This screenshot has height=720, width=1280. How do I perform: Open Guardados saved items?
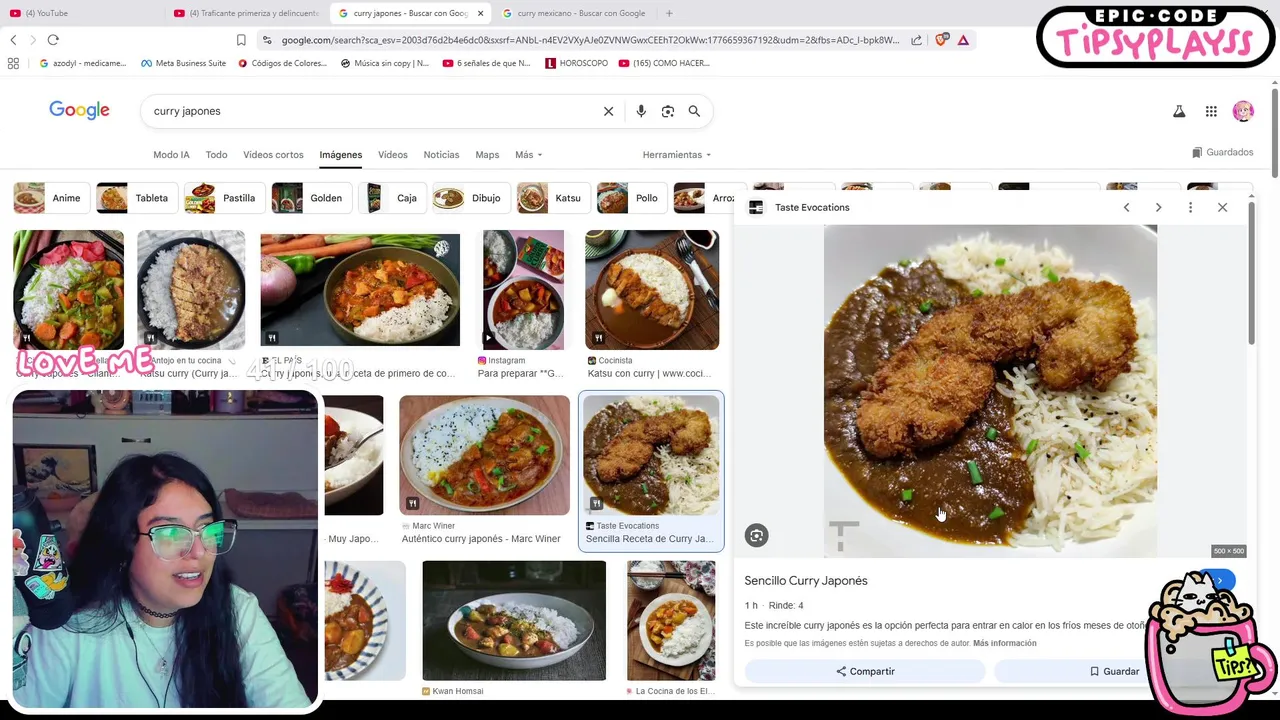1222,153
